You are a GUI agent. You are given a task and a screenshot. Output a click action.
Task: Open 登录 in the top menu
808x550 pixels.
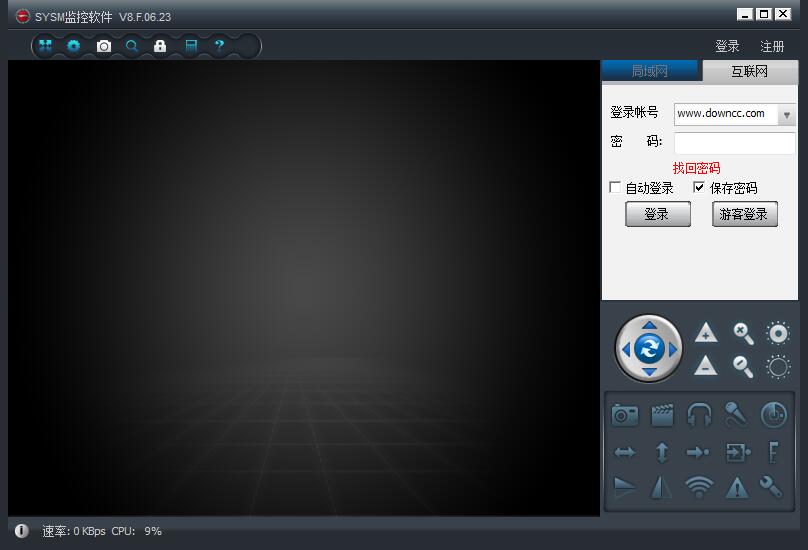click(x=727, y=46)
